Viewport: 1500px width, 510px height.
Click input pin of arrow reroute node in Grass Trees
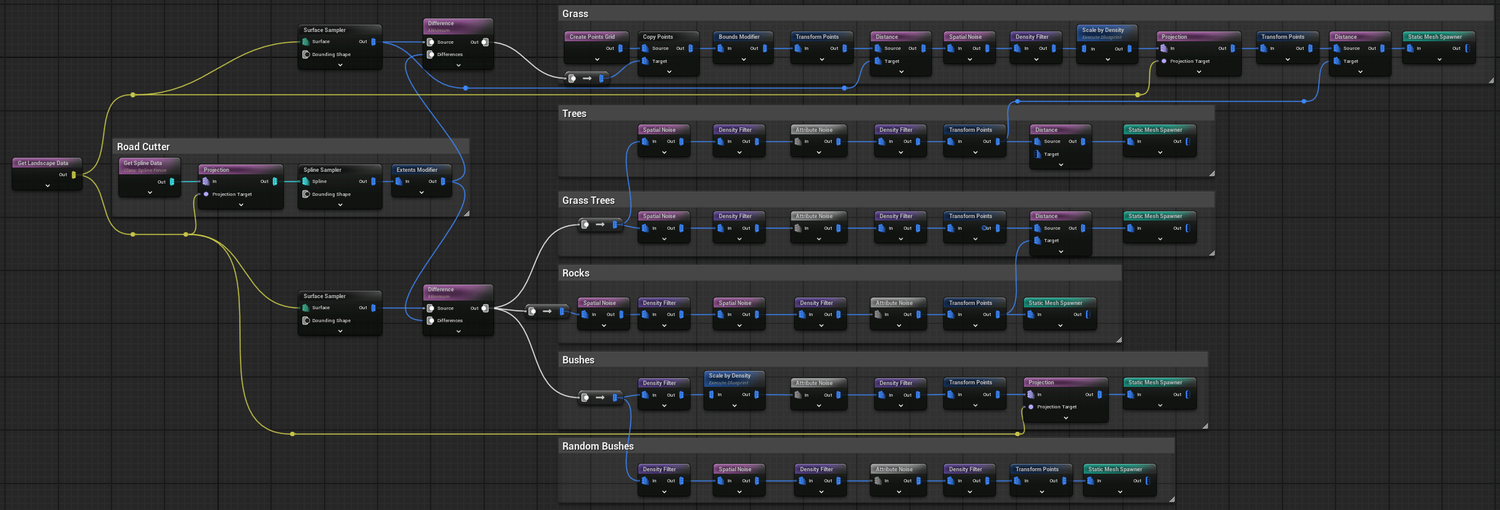point(585,224)
